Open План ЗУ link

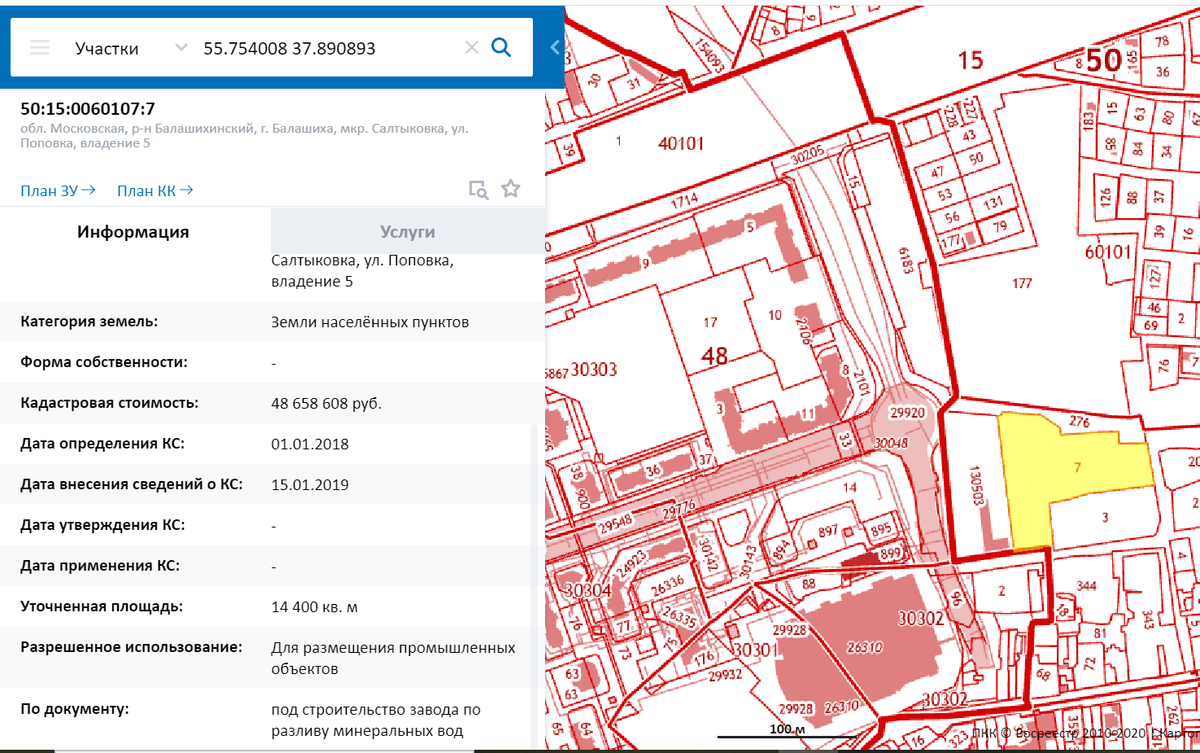(58, 190)
